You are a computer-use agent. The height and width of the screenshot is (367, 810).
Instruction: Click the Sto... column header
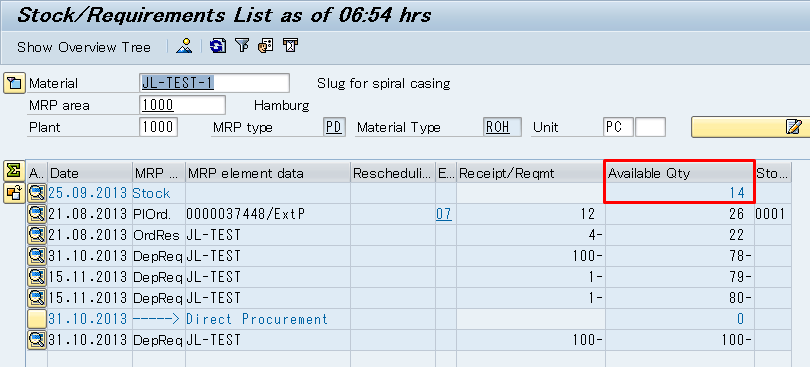pyautogui.click(x=773, y=173)
